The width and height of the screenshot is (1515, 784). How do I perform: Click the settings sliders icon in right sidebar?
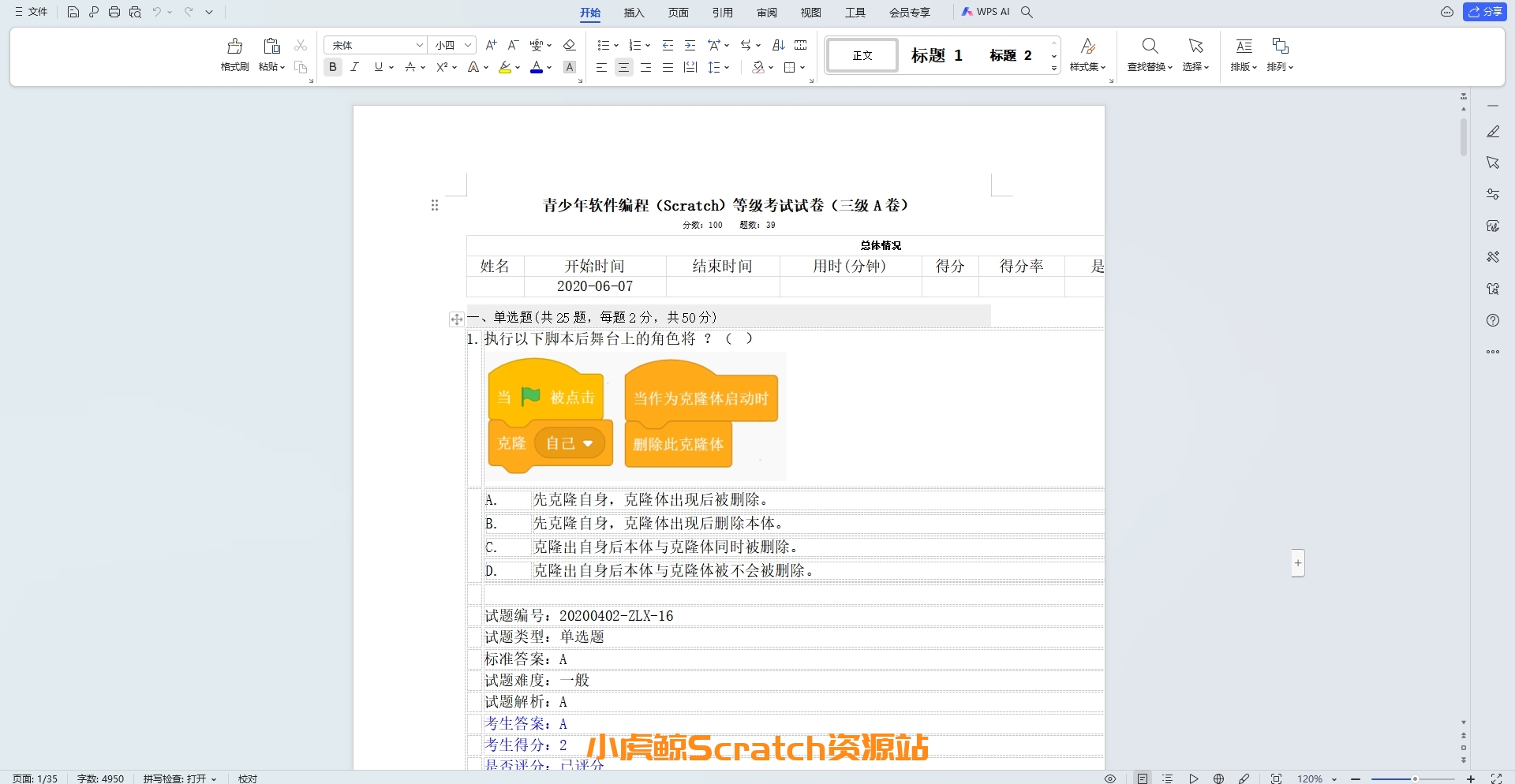point(1493,194)
